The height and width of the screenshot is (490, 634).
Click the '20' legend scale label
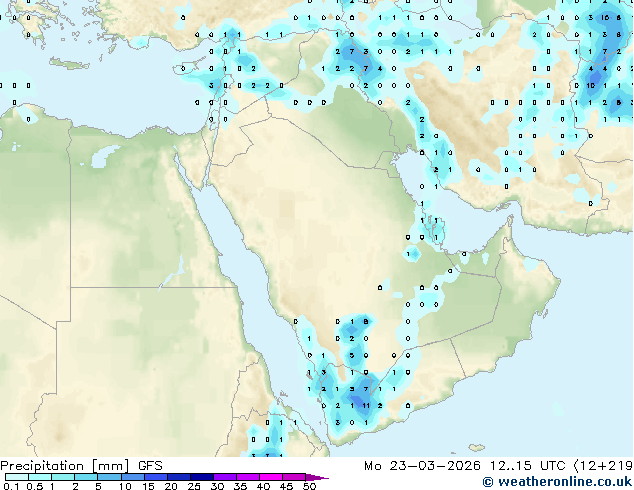pyautogui.click(x=171, y=486)
